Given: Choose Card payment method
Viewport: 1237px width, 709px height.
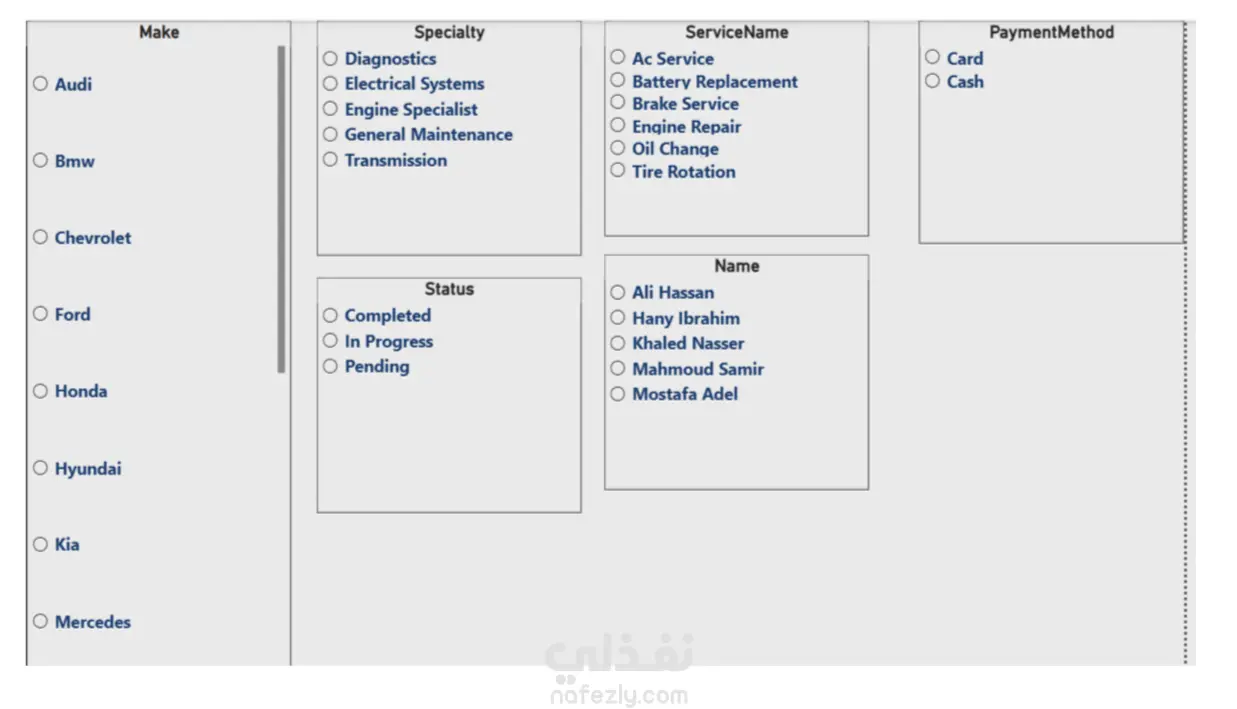Looking at the screenshot, I should tap(932, 58).
